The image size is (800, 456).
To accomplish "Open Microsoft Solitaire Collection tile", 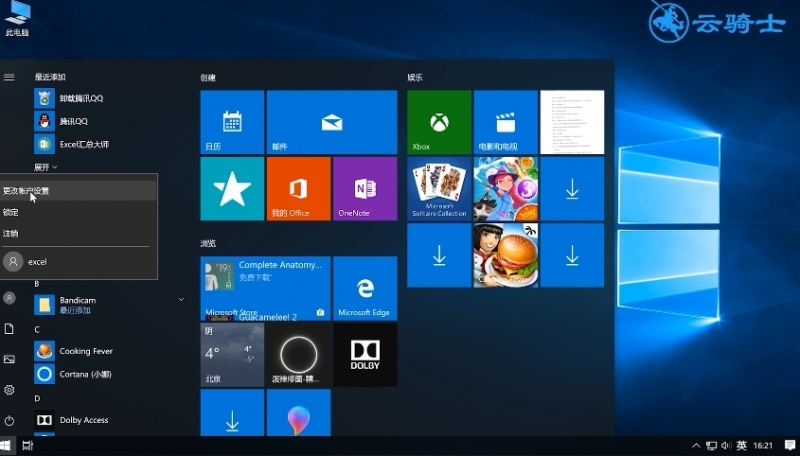I will (439, 189).
